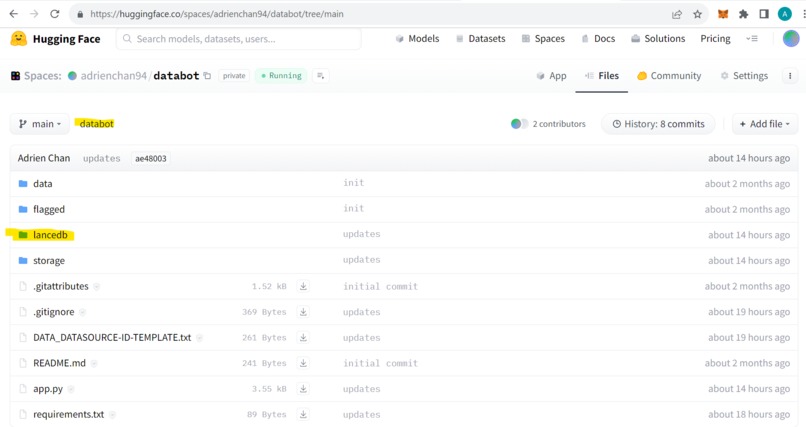Download the requirements.txt file
Screen dimensions: 806x427
point(303,414)
